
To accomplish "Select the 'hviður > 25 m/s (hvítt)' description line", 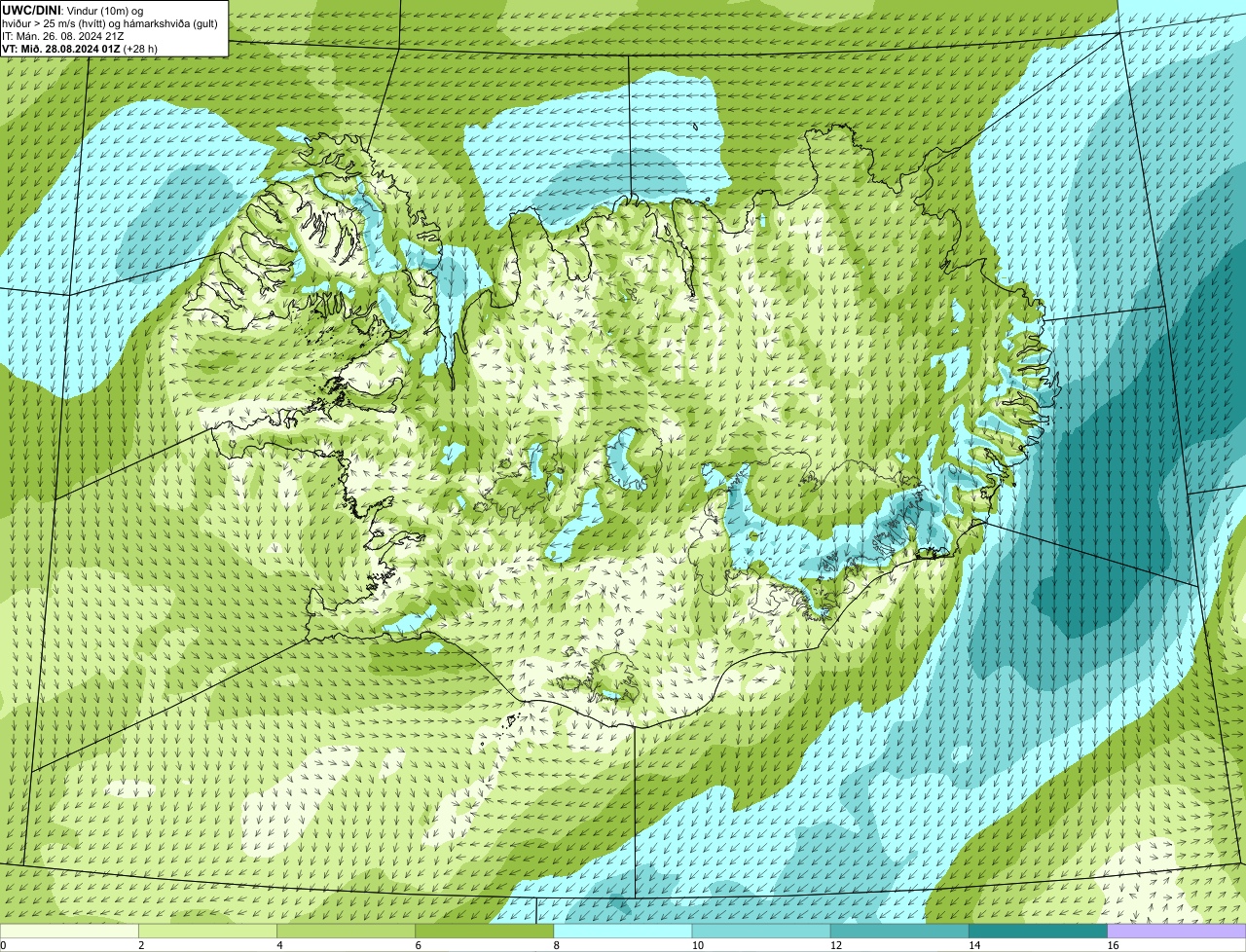I will [x=110, y=22].
